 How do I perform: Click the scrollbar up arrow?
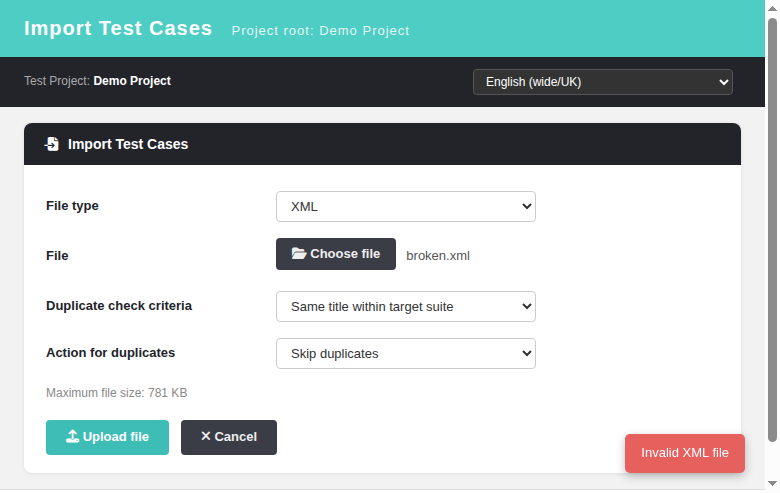tap(772, 8)
